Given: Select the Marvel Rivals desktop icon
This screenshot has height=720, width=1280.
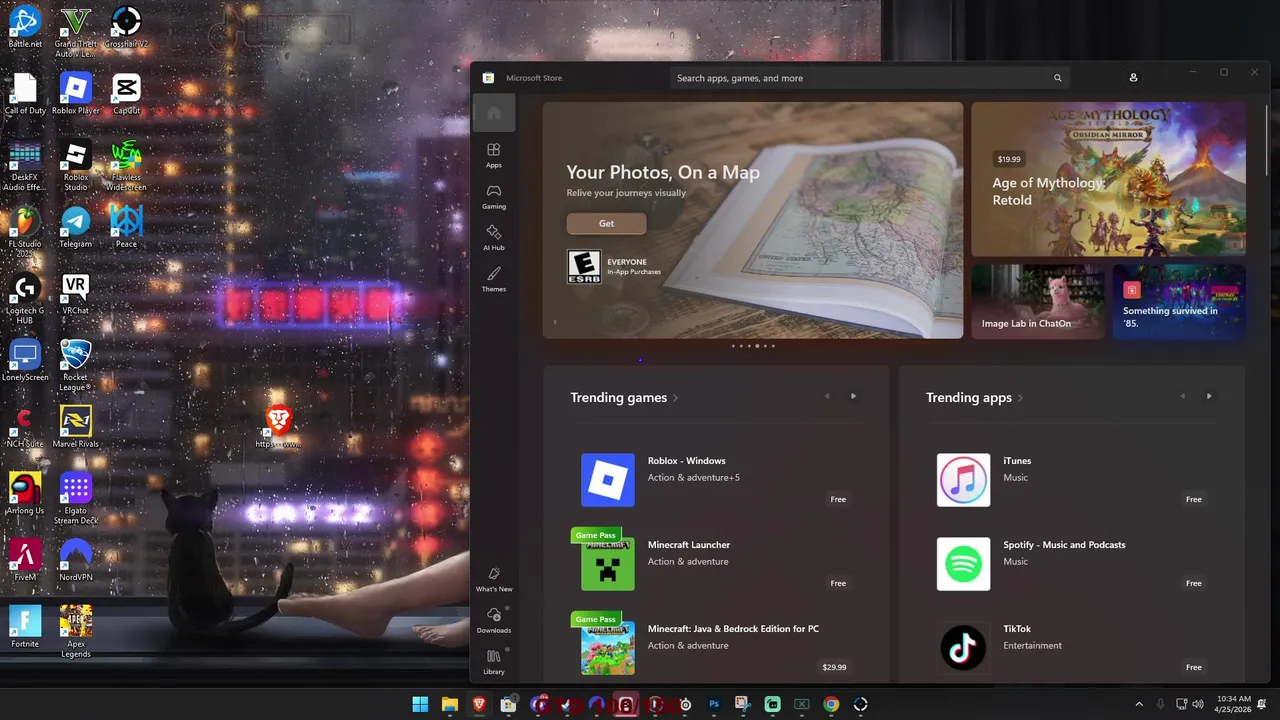Looking at the screenshot, I should point(76,427).
